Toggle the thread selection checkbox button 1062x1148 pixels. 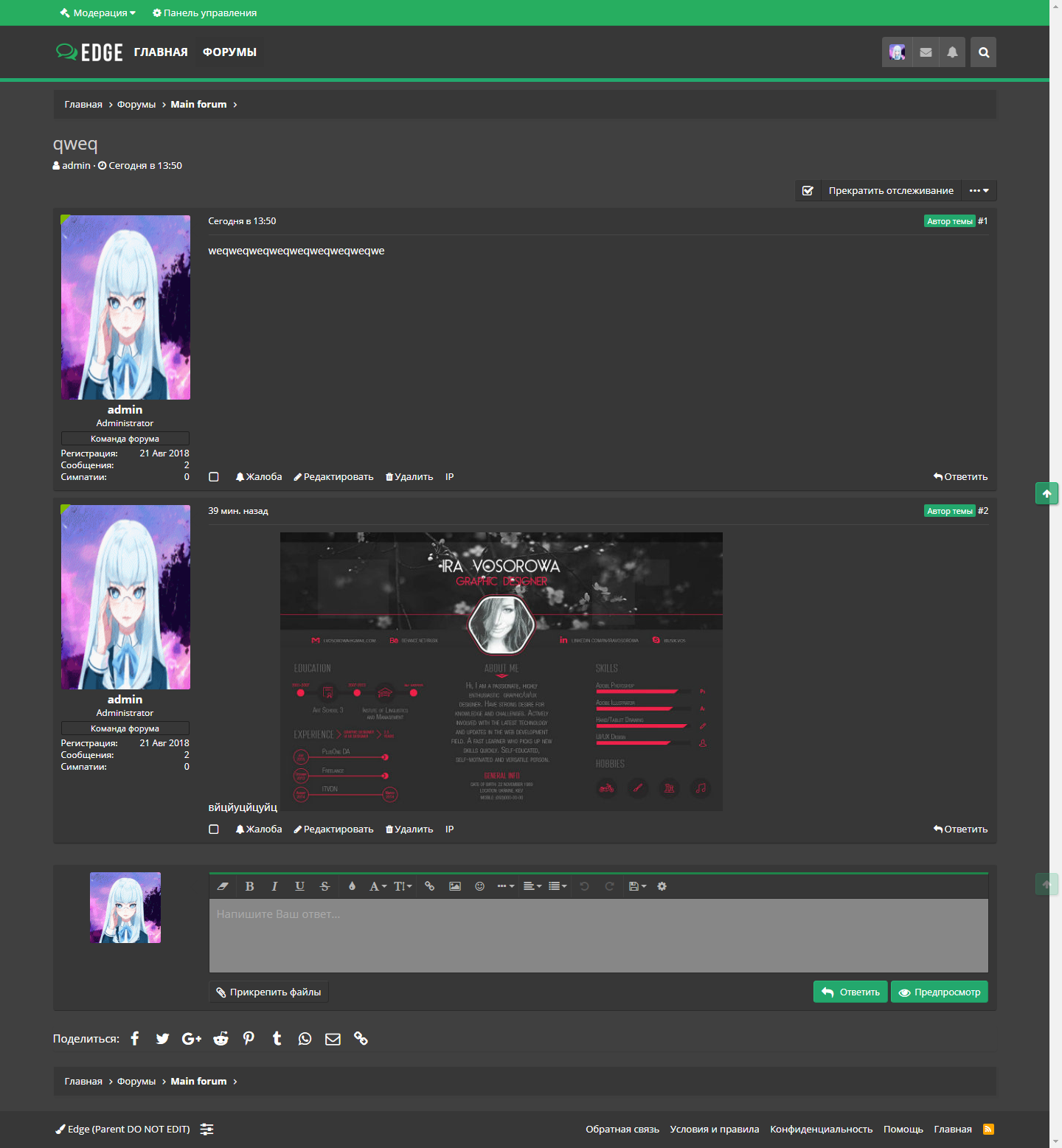point(808,191)
